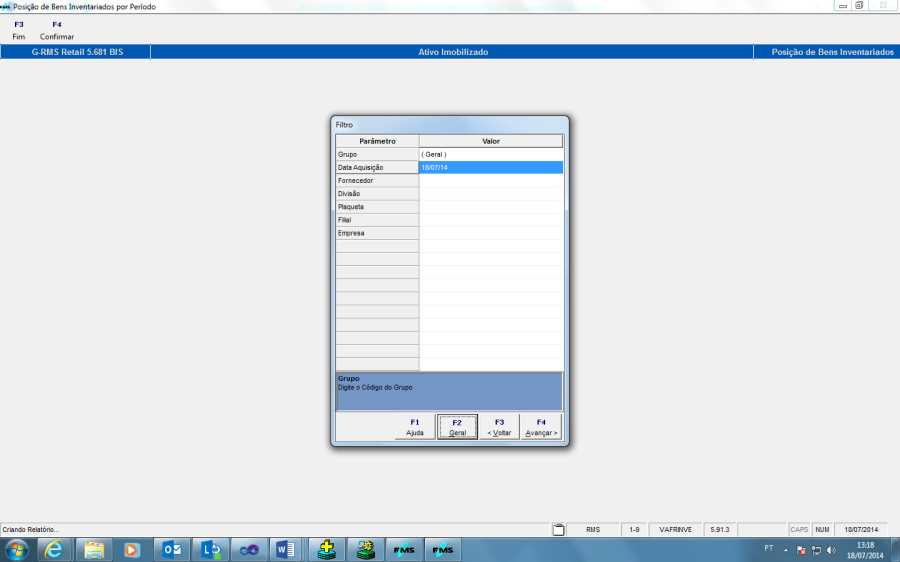Click the Plaqueta value field
The height and width of the screenshot is (562, 900).
point(491,207)
